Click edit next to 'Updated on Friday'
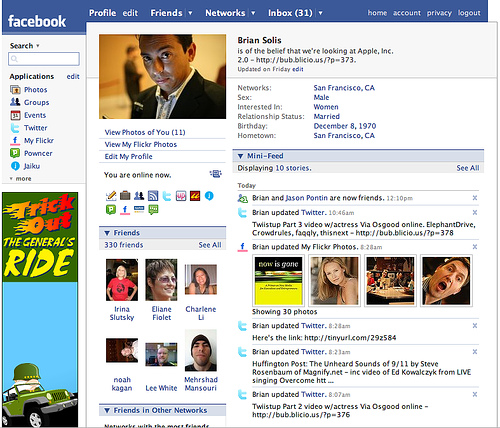The height and width of the screenshot is (428, 500). (298, 69)
